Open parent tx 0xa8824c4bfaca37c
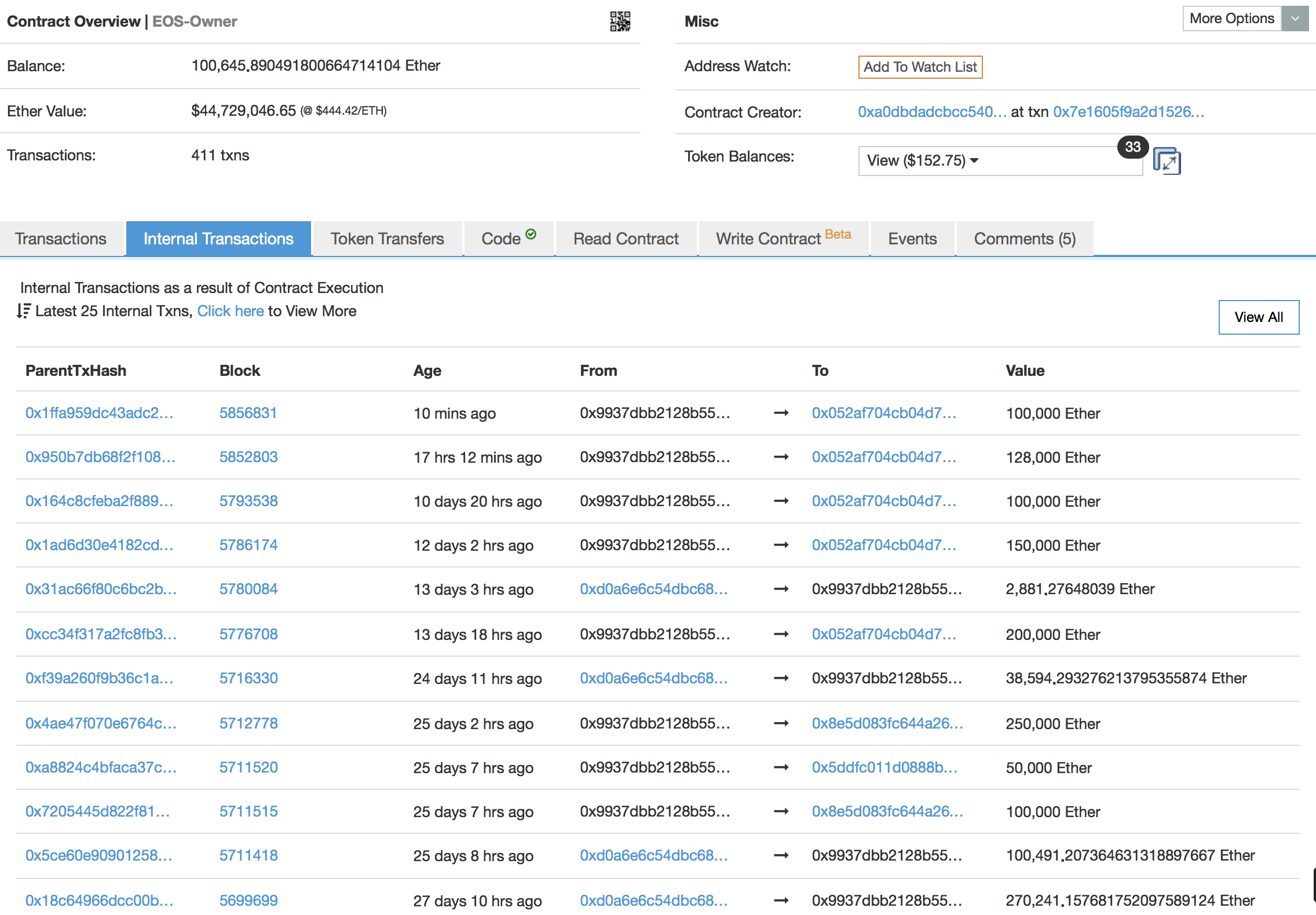Screen dimensions: 1316x915 (101, 767)
